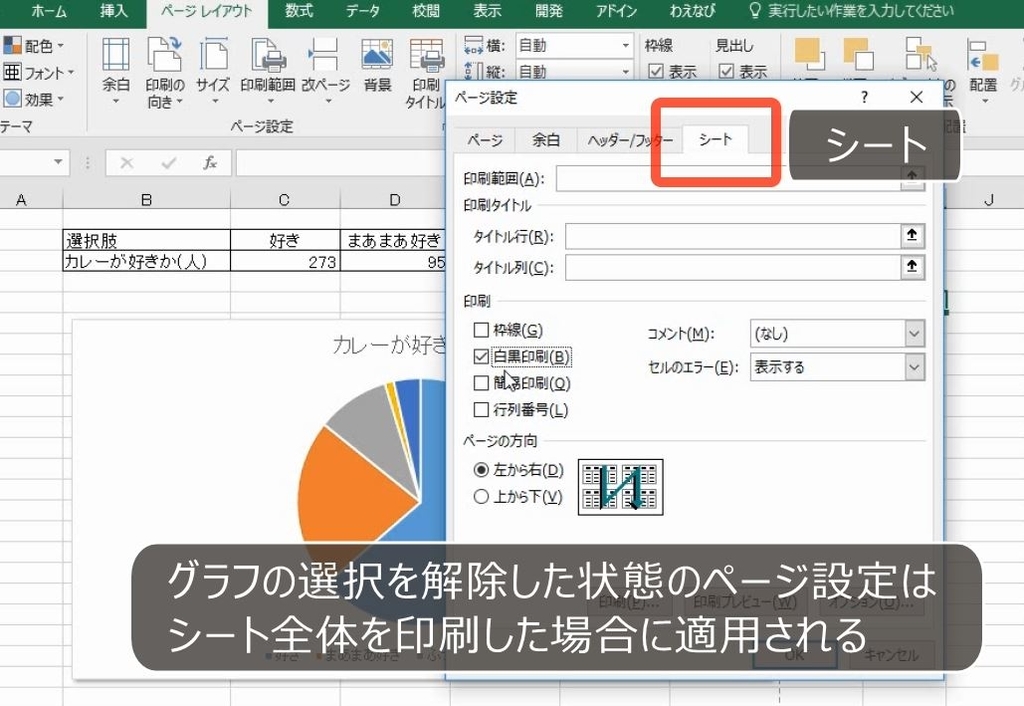The image size is (1024, 706).
Task: Select the 左から右(D) radio button
Action: point(481,470)
